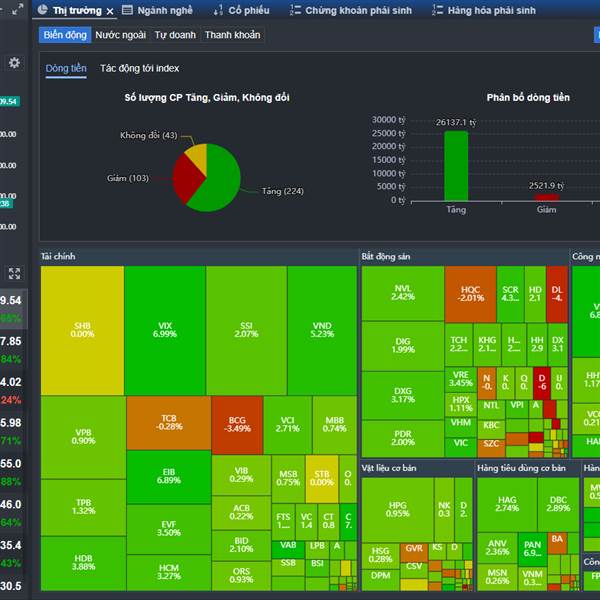Select the HDB 3.88% treemap tile
This screenshot has height=600, width=600.
(83, 563)
